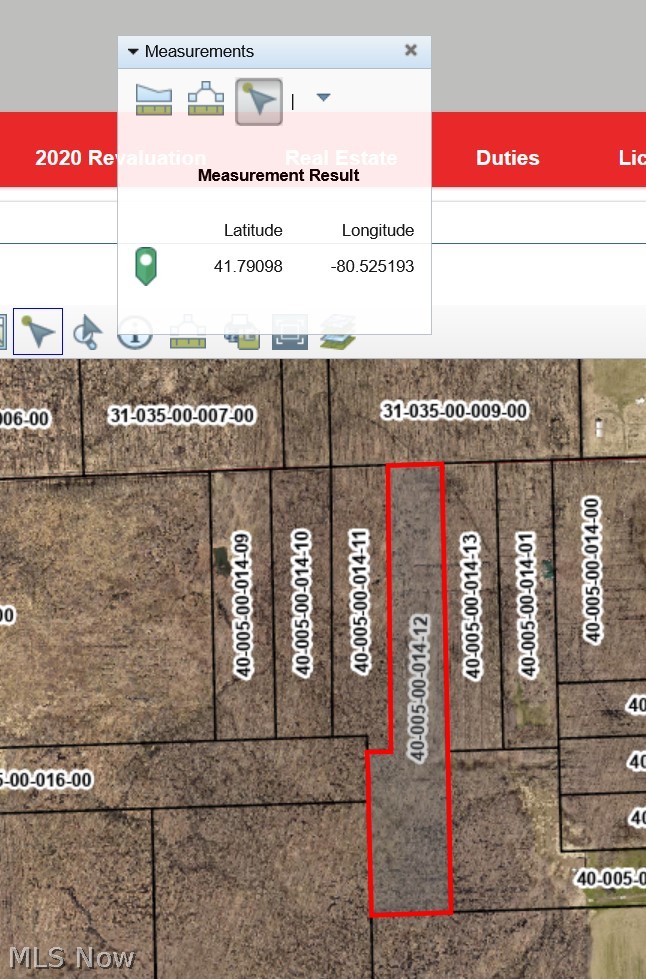Click the latitude value 41.79098
Screen dimensions: 646x979
248,266
